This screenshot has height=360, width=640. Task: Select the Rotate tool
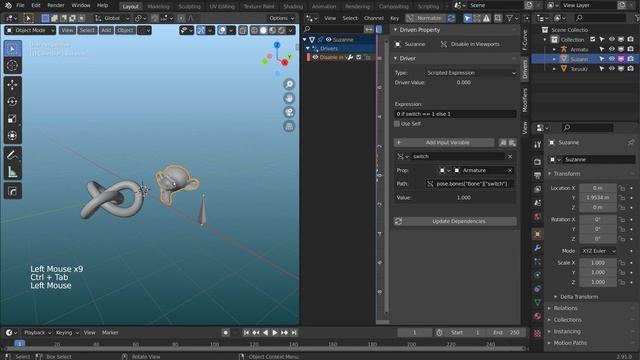[x=12, y=102]
